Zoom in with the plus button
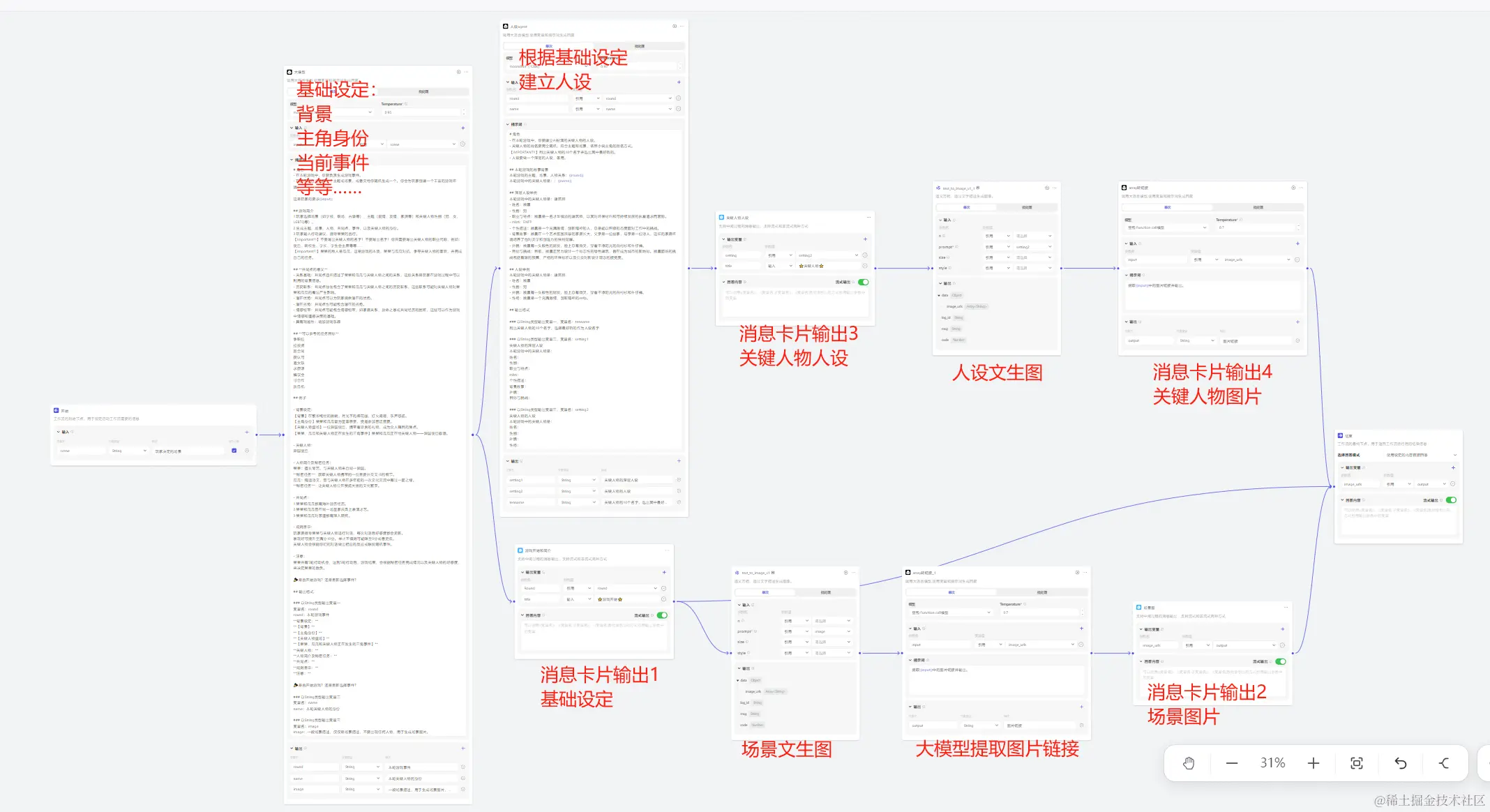1490x812 pixels. click(x=1314, y=763)
